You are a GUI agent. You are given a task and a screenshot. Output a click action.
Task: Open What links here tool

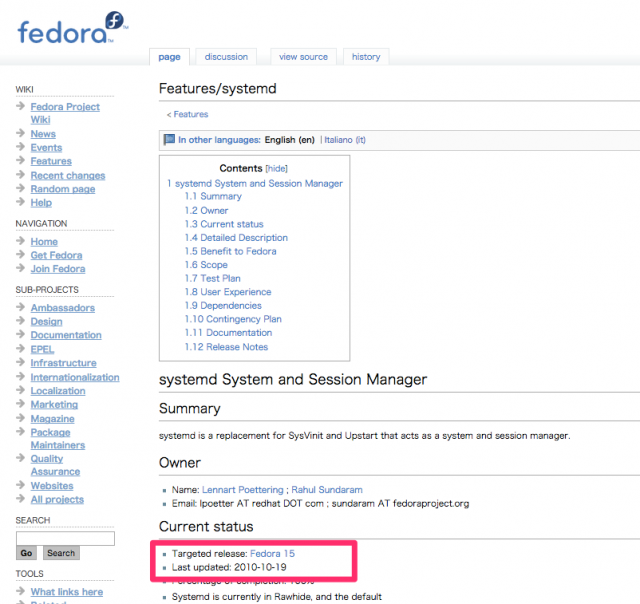[67, 592]
